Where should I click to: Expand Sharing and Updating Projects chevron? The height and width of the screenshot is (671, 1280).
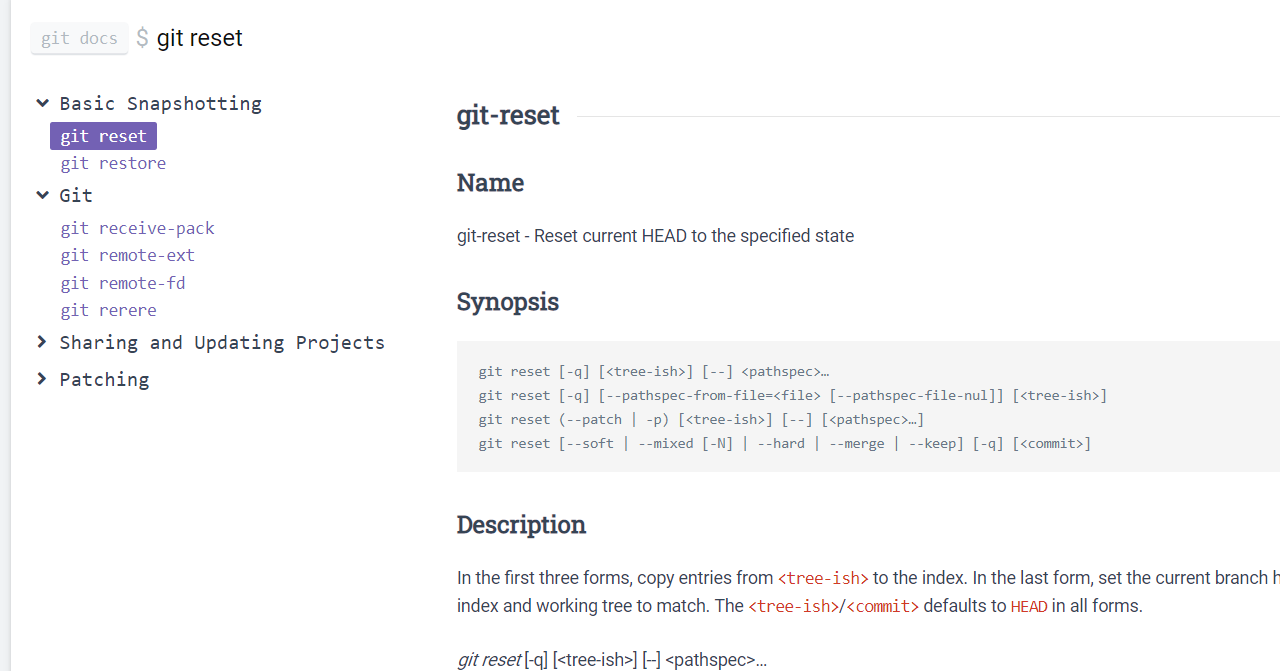point(42,342)
